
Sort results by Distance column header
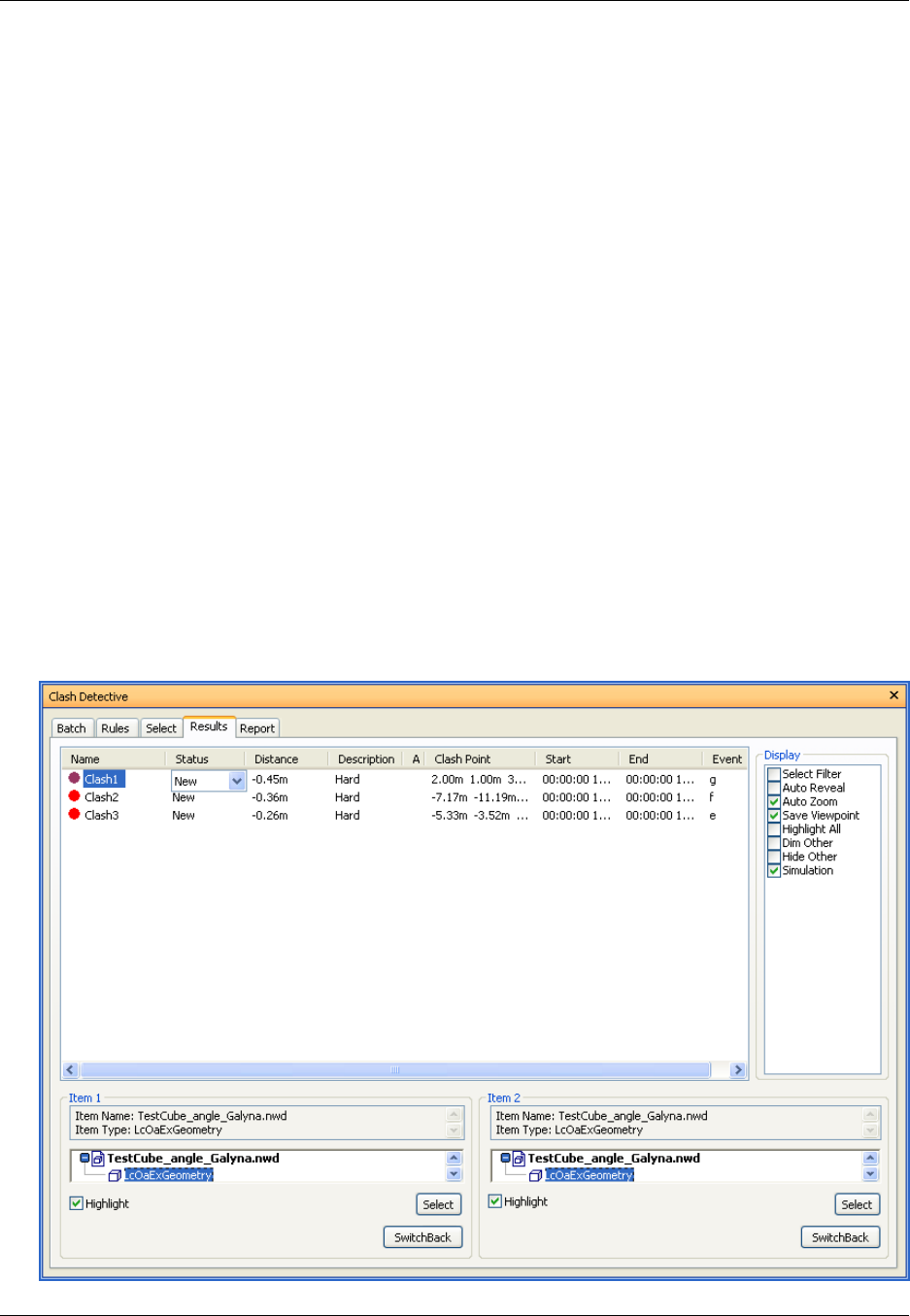click(x=286, y=759)
